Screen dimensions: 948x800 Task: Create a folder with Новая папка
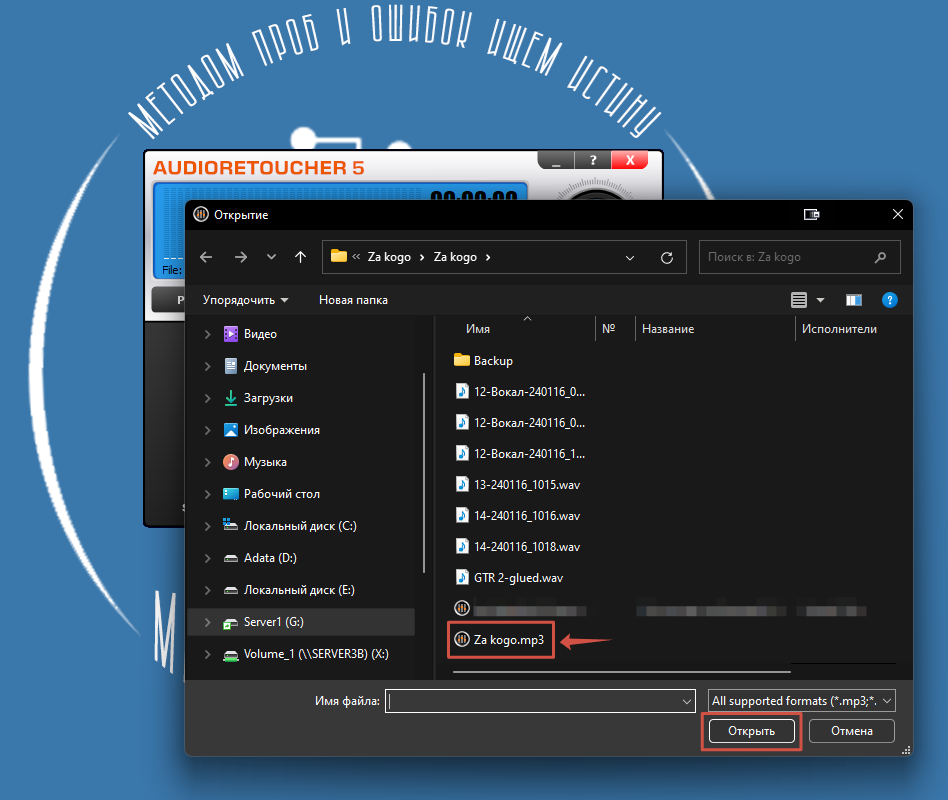click(x=353, y=300)
